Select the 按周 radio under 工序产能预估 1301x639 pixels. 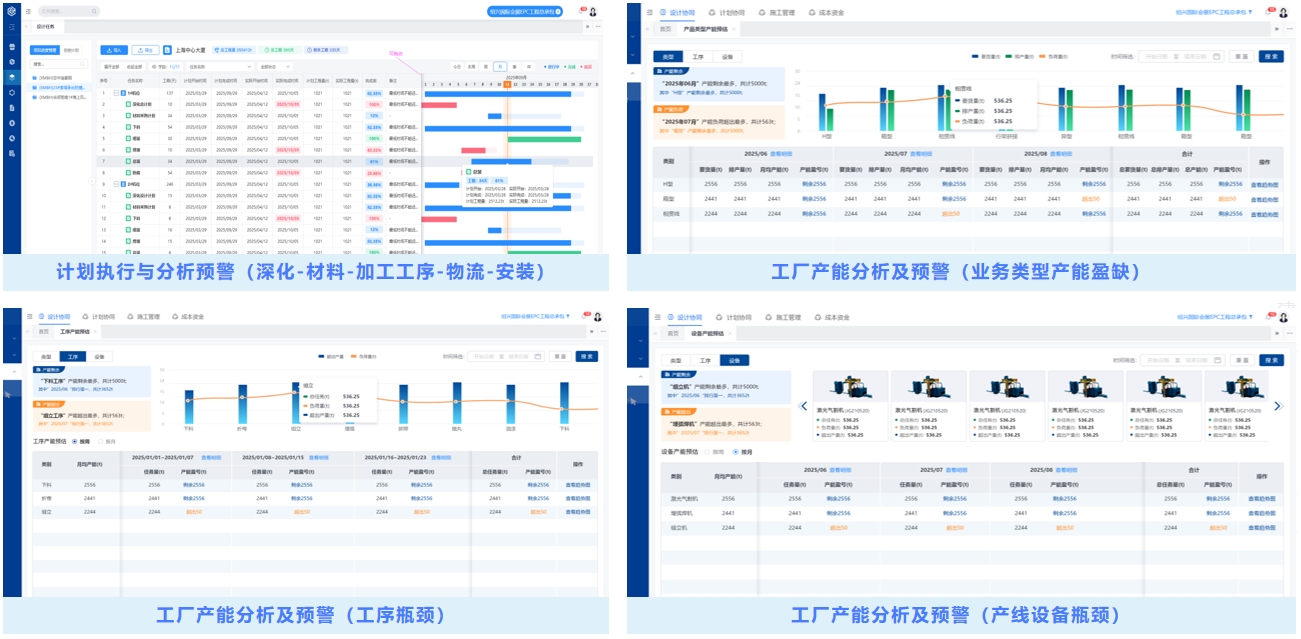(81, 440)
